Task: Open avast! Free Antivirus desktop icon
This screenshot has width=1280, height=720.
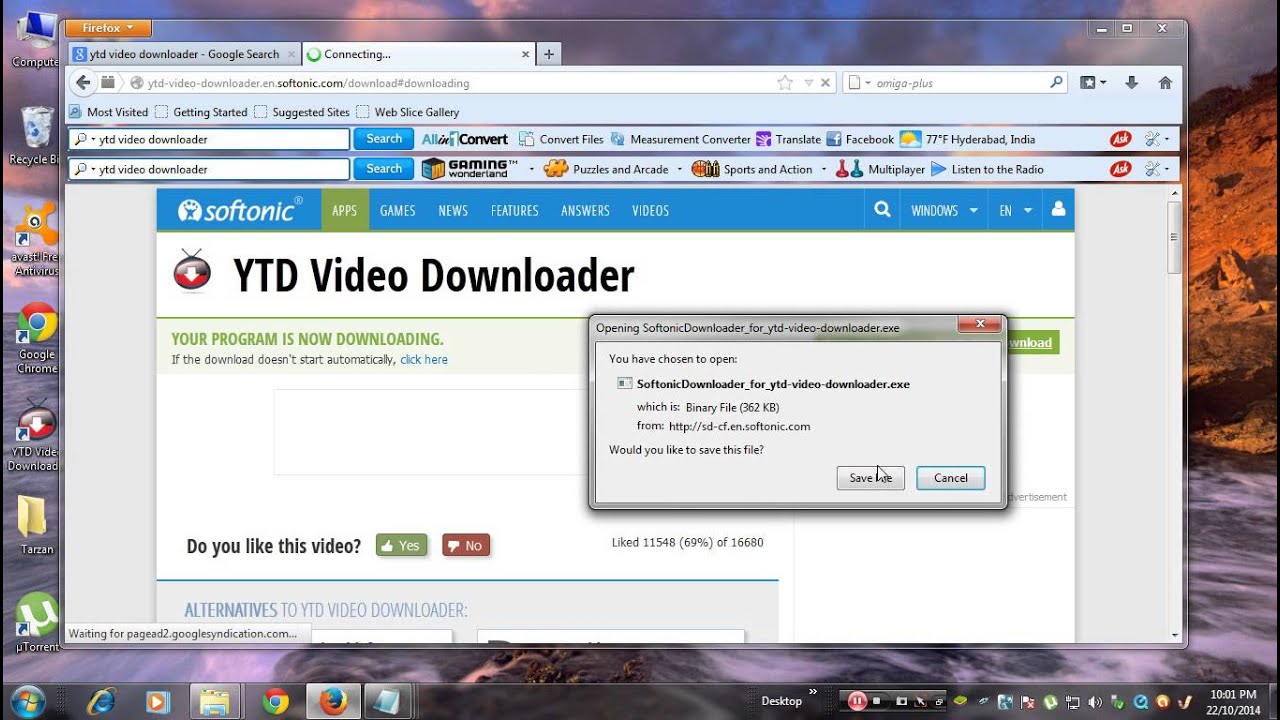Action: click(x=37, y=240)
